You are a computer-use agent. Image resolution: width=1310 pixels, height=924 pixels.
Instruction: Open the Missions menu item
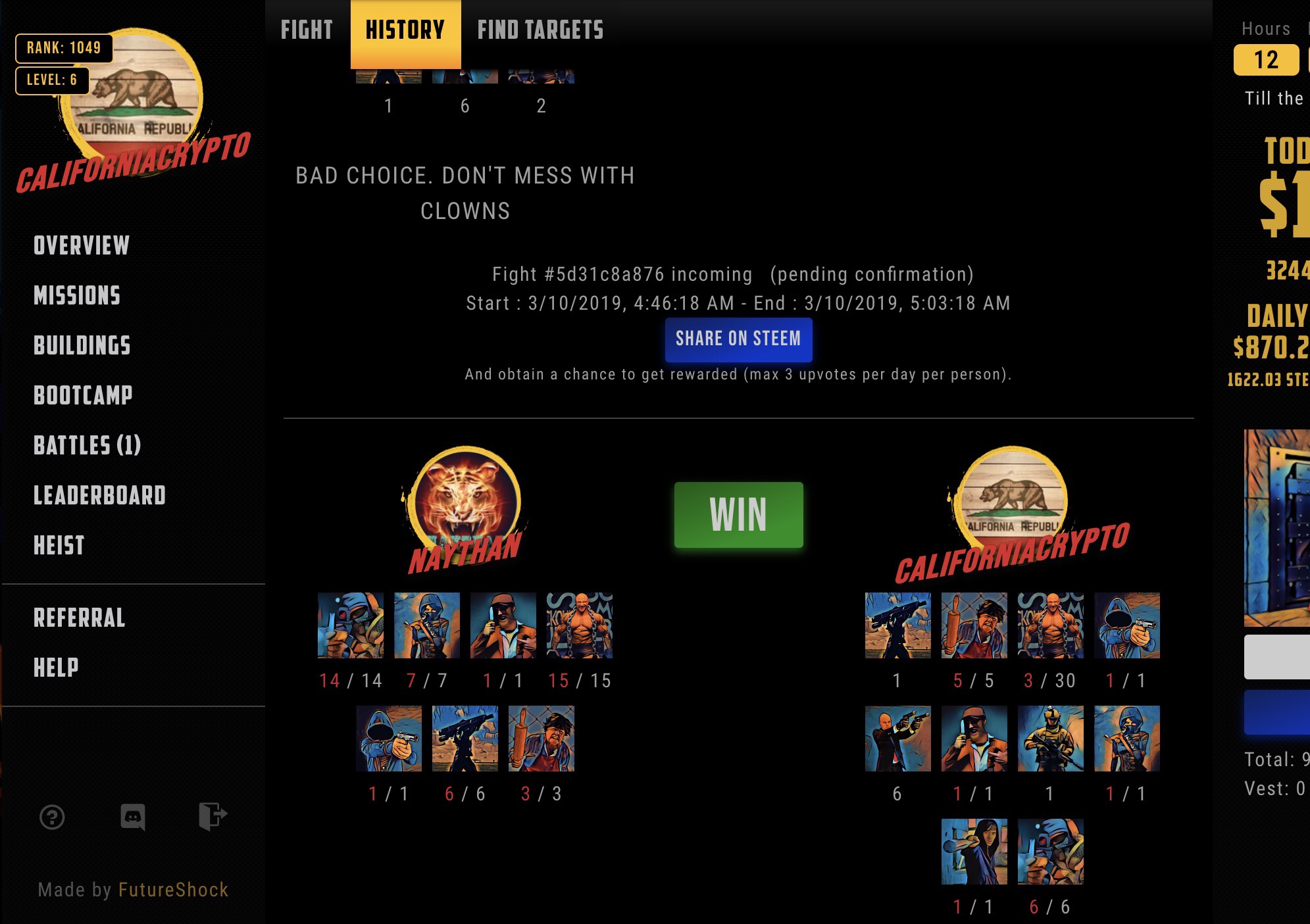point(77,296)
